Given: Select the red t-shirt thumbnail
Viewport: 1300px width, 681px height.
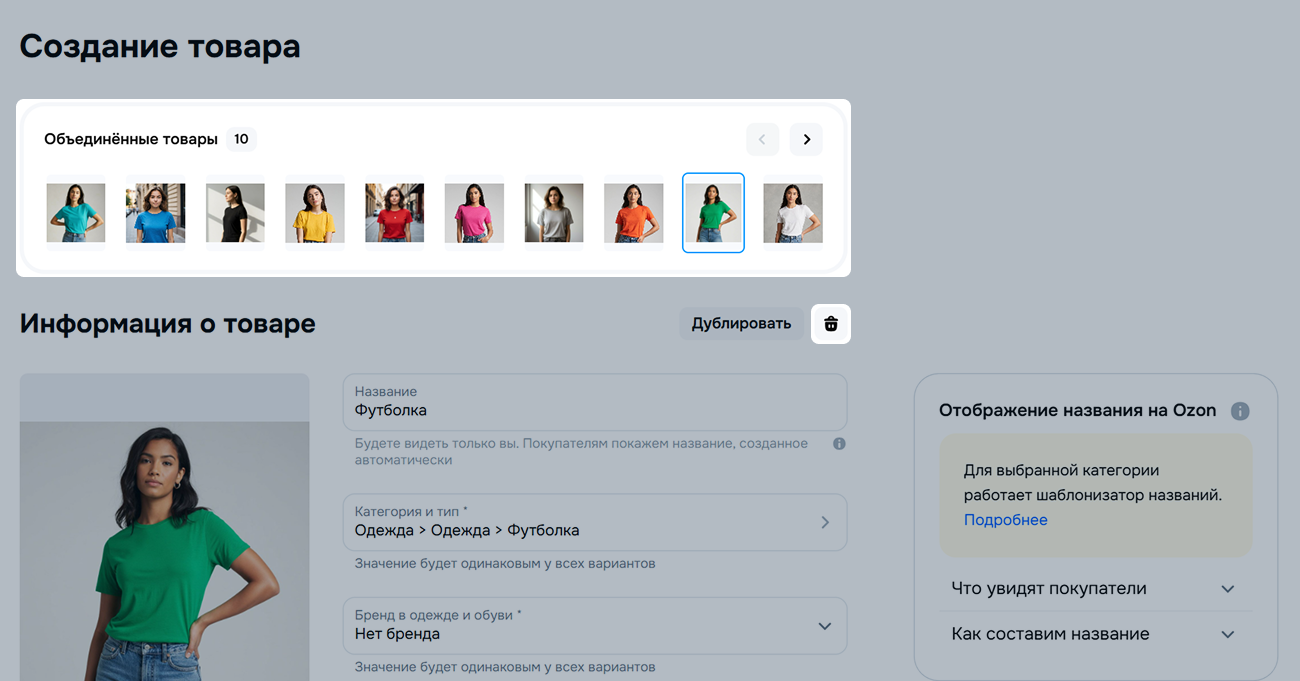Looking at the screenshot, I should (x=394, y=213).
